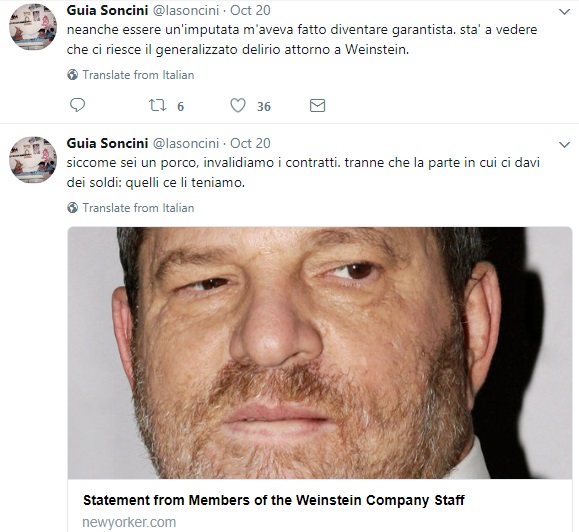This screenshot has width=579, height=532.
Task: Retweet the first tweet with 6 retweets
Action: 157,106
